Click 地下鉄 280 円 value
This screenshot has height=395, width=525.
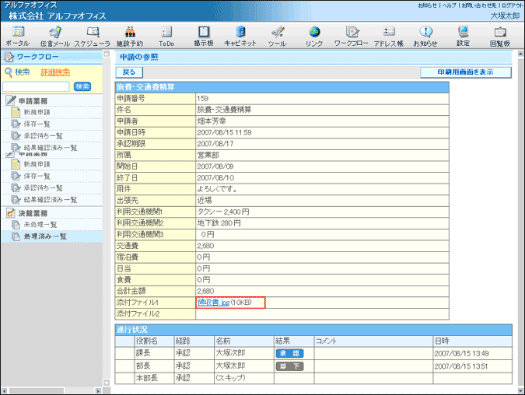pos(219,223)
